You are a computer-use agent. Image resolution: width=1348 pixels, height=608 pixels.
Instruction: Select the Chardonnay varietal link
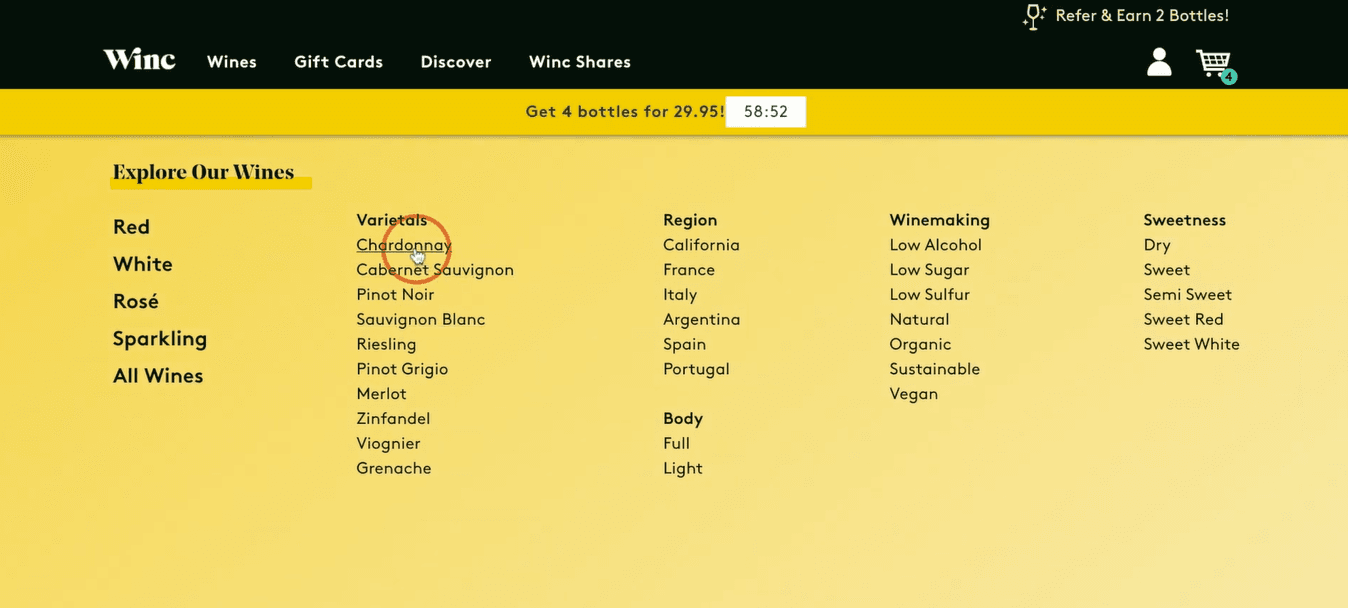404,245
